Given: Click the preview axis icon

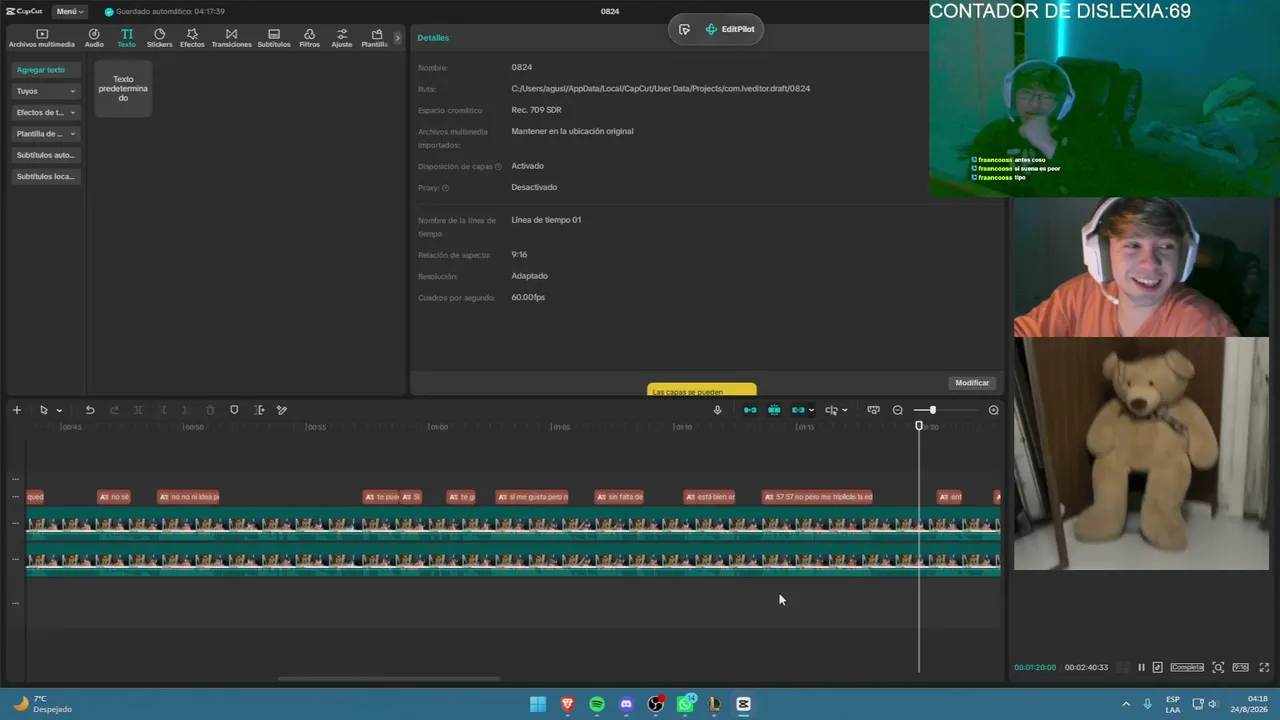Looking at the screenshot, I should click(x=831, y=410).
